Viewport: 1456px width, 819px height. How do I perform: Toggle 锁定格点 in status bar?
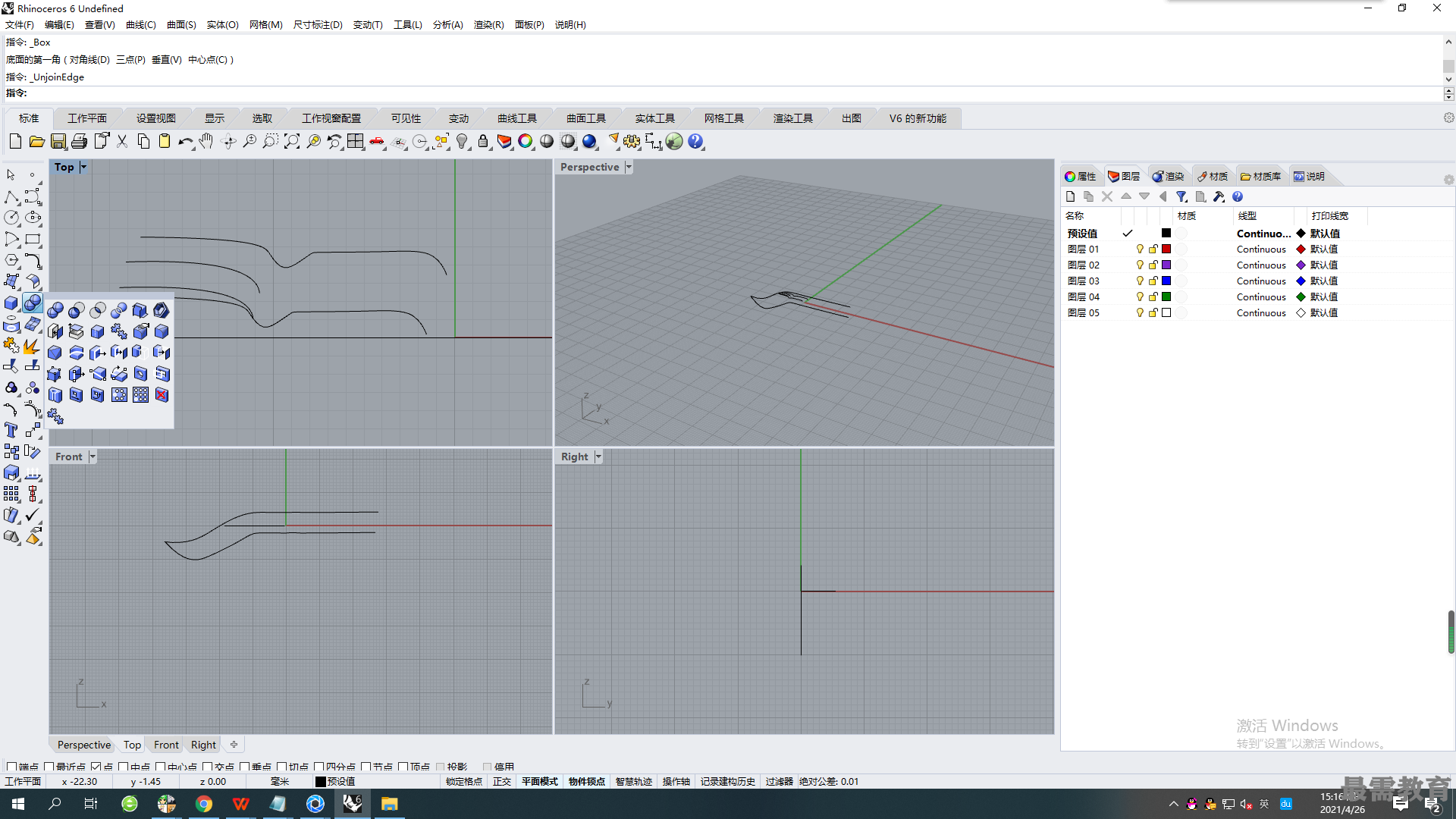(x=464, y=782)
